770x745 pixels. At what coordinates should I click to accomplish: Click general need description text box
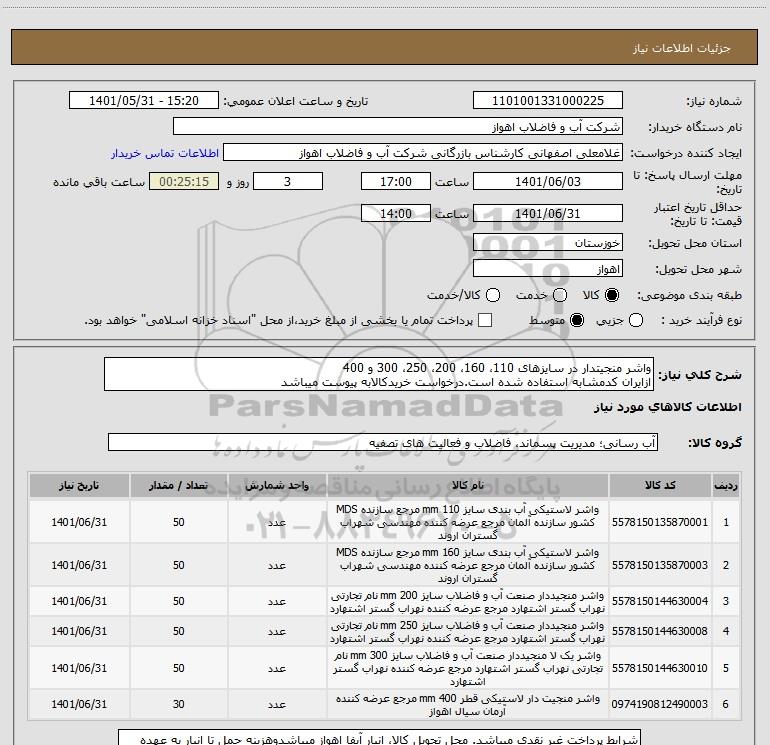pos(379,374)
